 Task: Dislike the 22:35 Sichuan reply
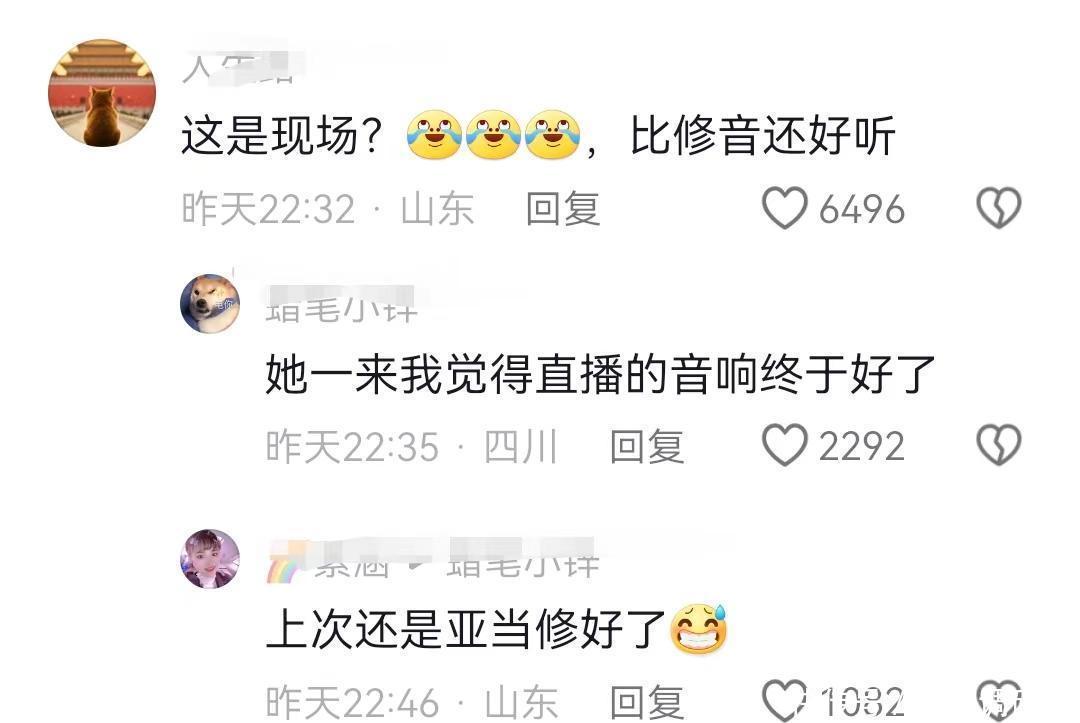pos(999,445)
